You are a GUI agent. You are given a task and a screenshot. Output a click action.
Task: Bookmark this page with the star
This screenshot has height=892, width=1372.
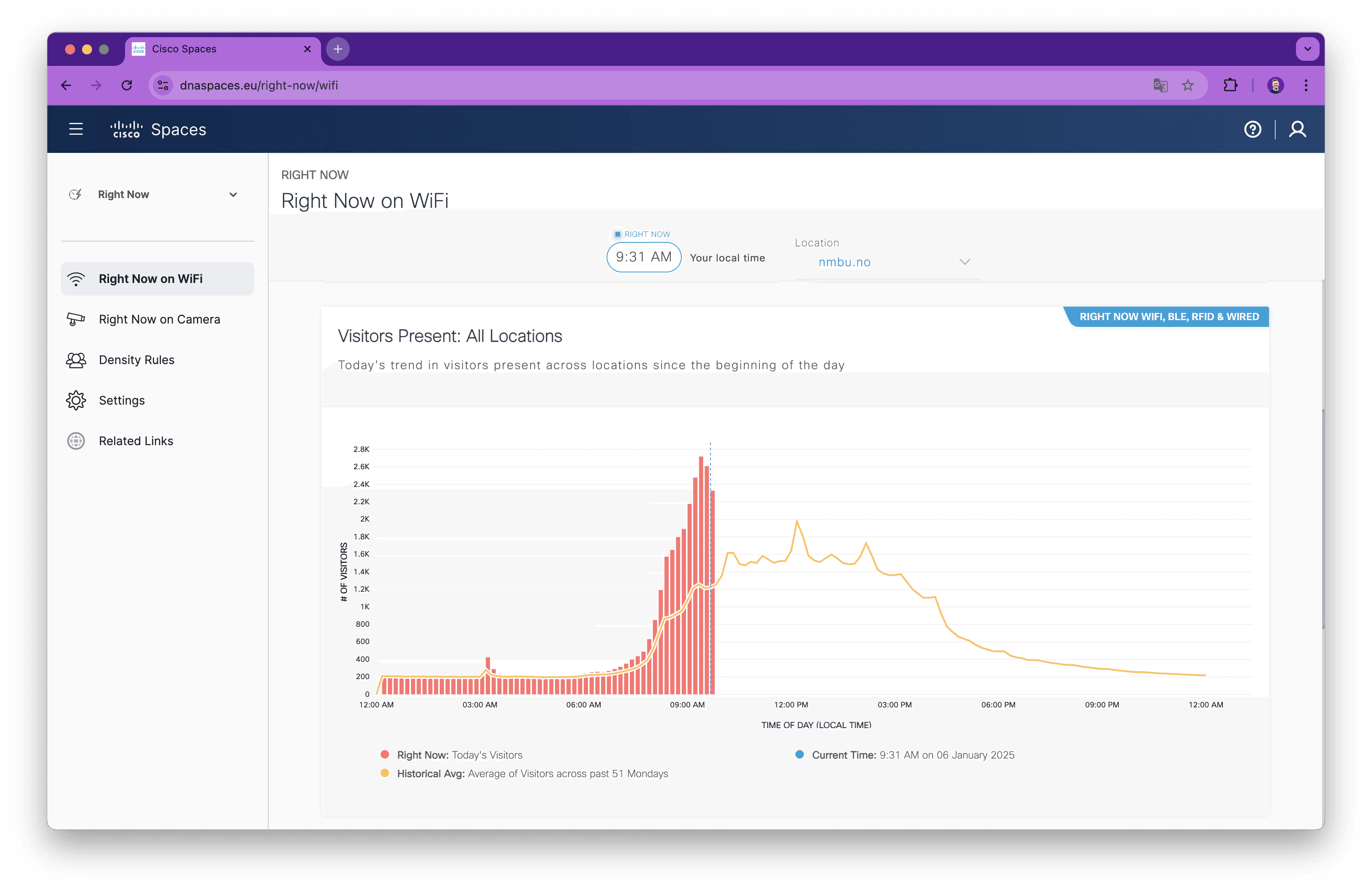tap(1187, 85)
